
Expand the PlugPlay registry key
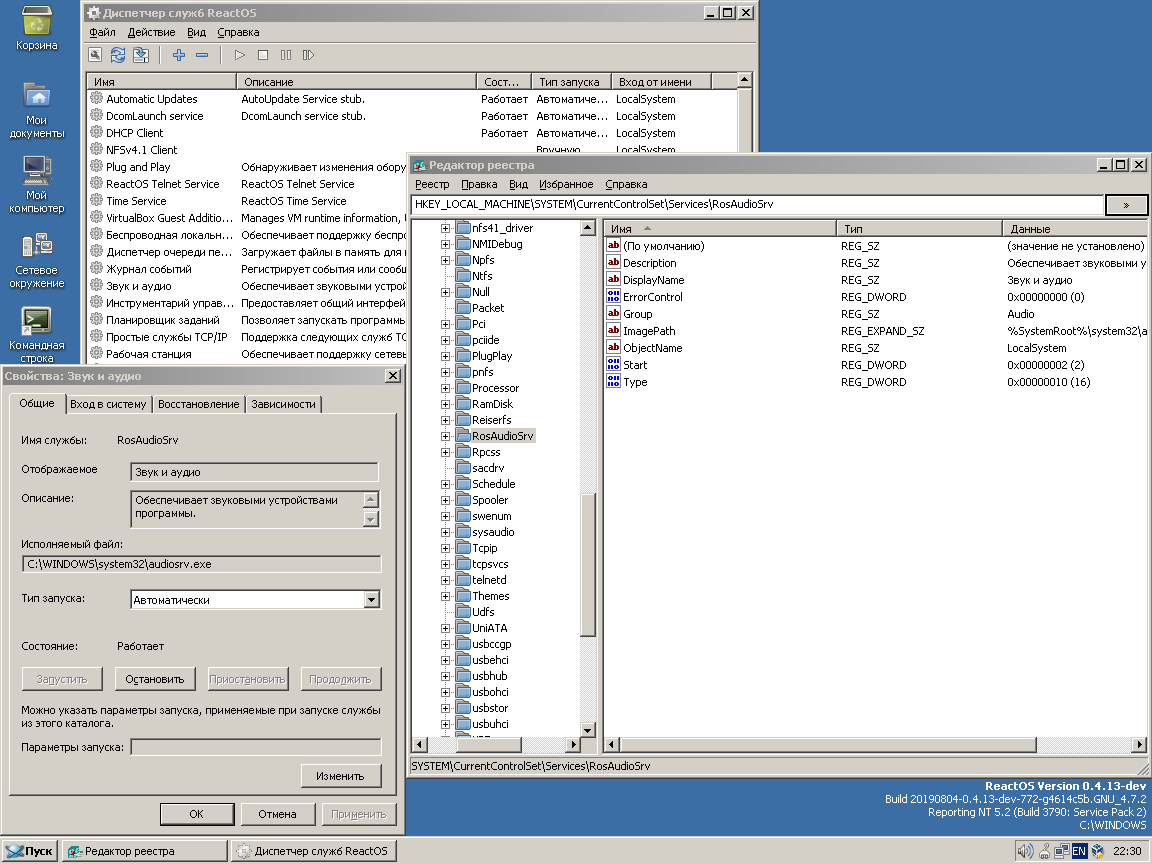tap(445, 356)
